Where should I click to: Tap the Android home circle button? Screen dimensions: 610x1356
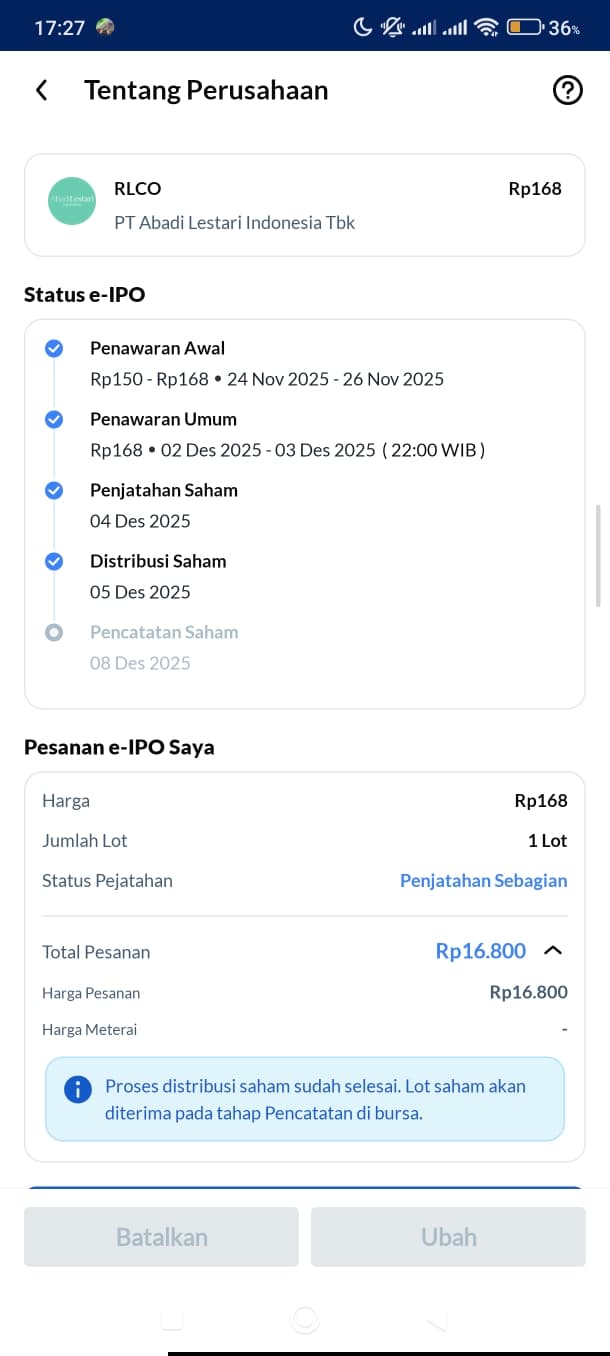coord(305,1320)
